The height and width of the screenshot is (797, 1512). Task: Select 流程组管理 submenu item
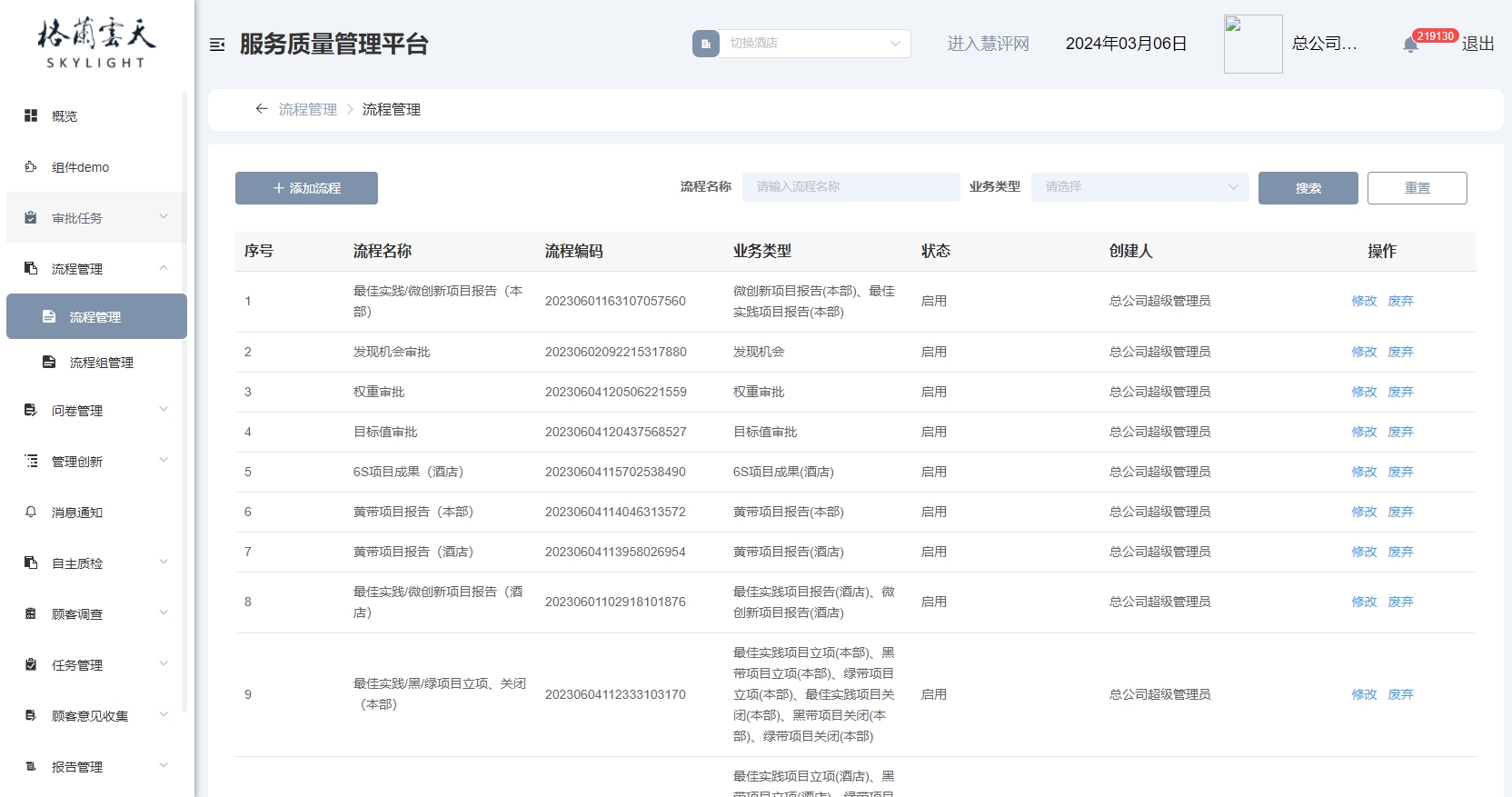tap(96, 363)
